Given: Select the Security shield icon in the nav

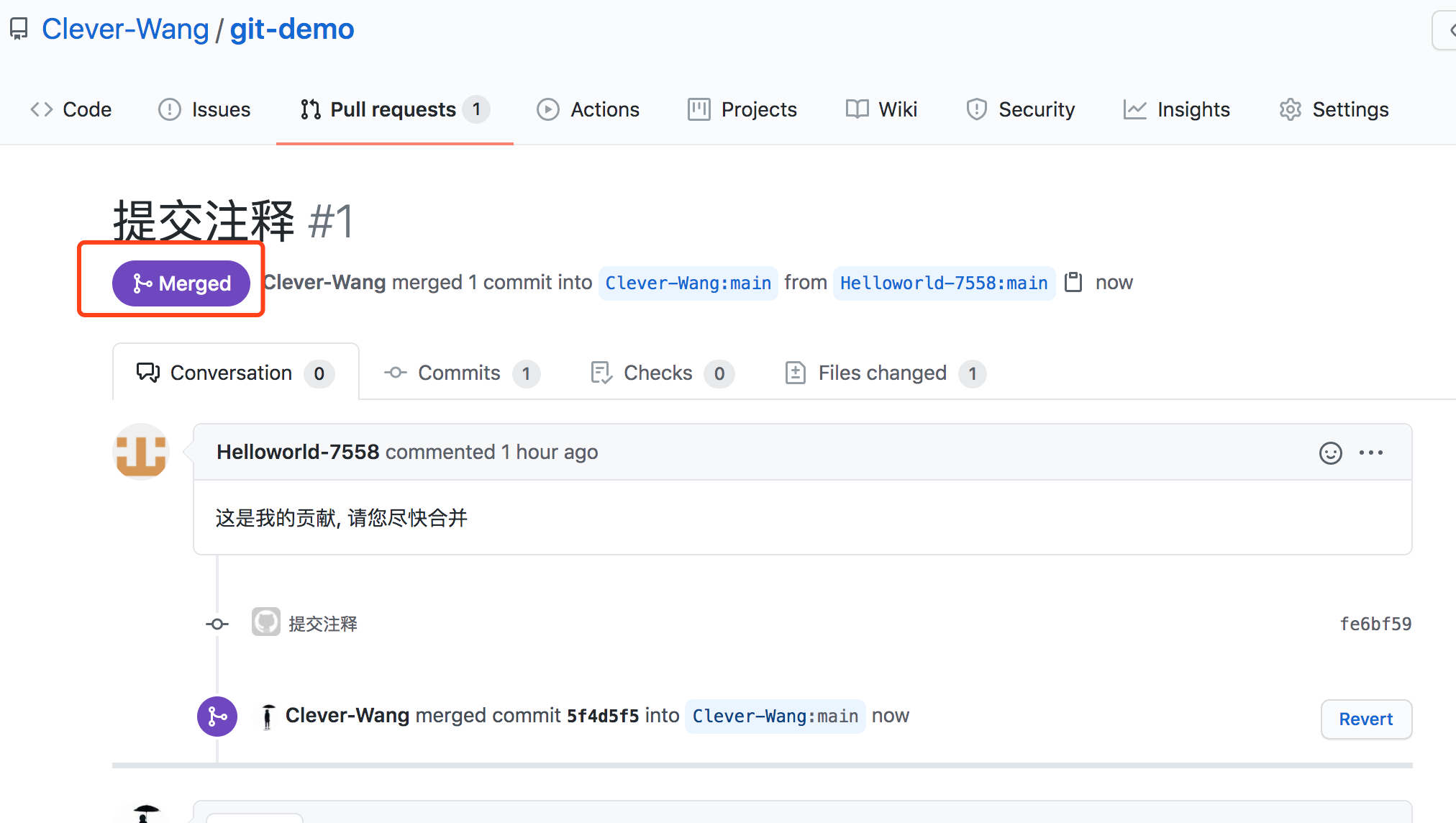Looking at the screenshot, I should pos(976,109).
